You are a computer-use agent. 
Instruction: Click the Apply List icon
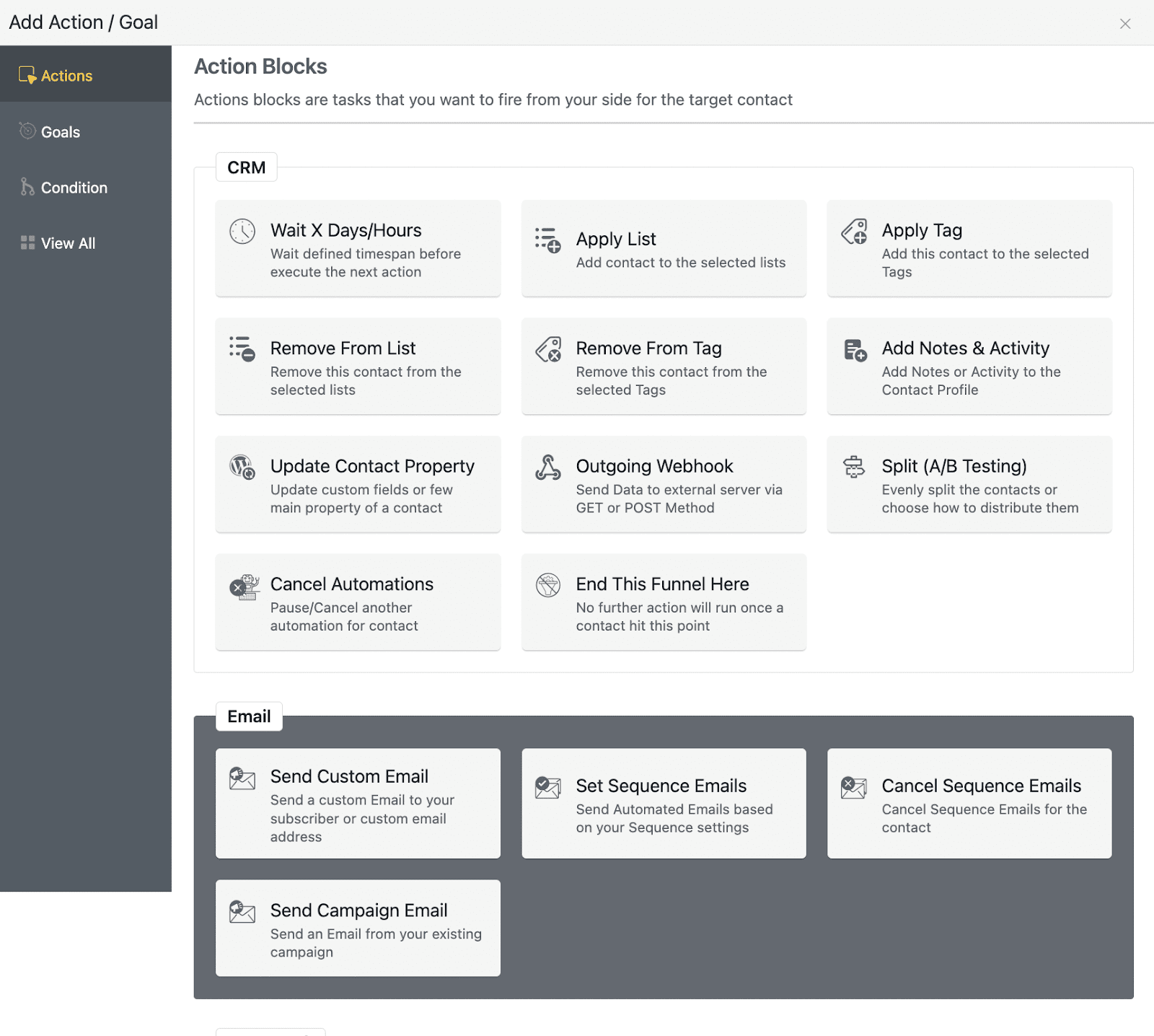(547, 240)
